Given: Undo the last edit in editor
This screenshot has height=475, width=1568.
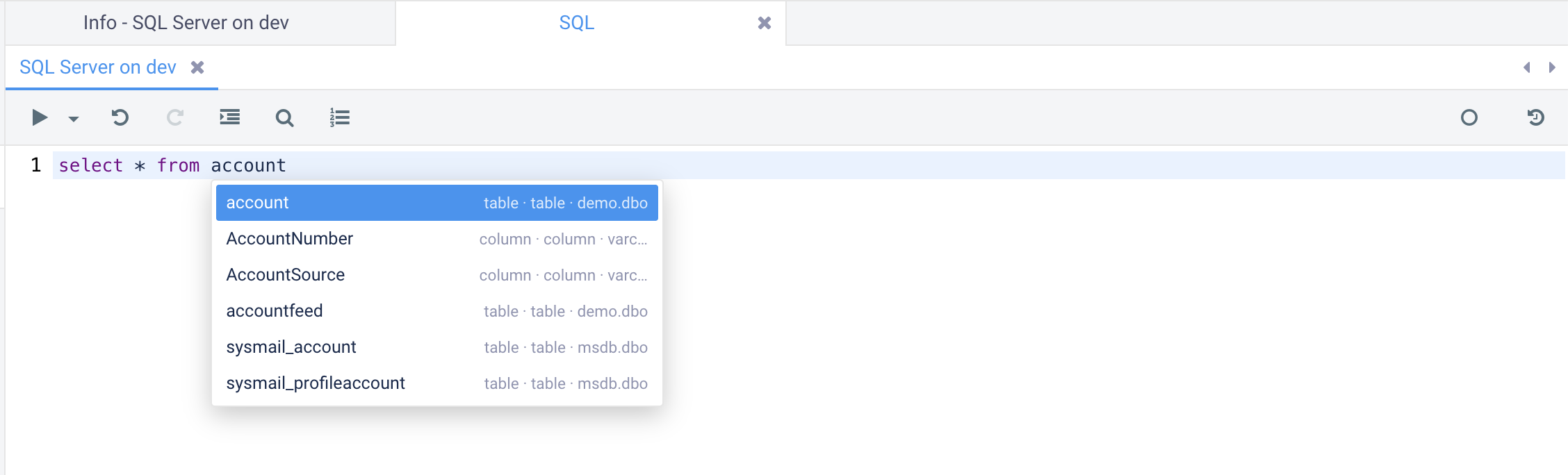Looking at the screenshot, I should click(x=120, y=117).
